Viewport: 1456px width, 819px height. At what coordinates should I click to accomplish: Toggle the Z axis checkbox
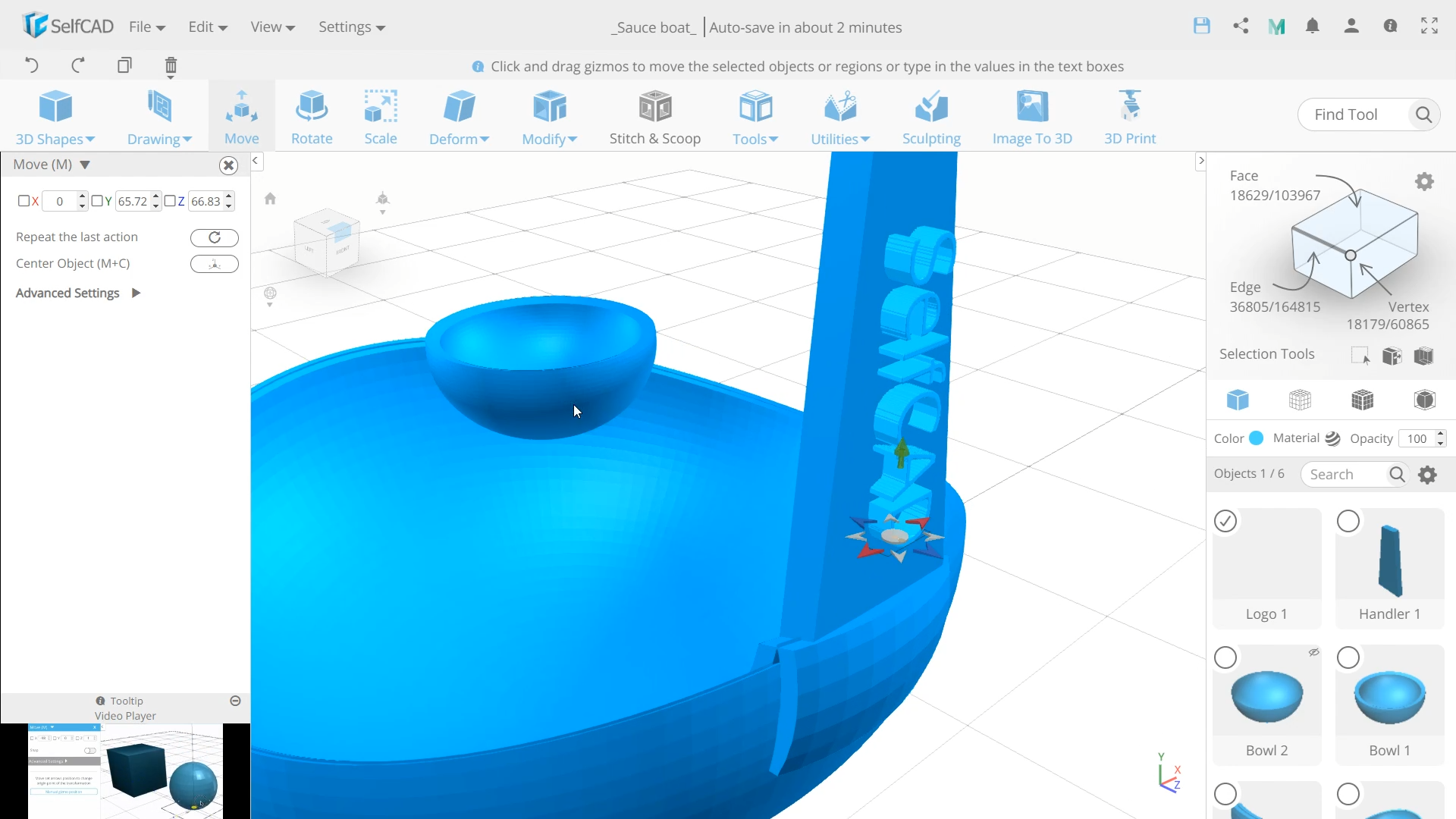pyautogui.click(x=170, y=201)
